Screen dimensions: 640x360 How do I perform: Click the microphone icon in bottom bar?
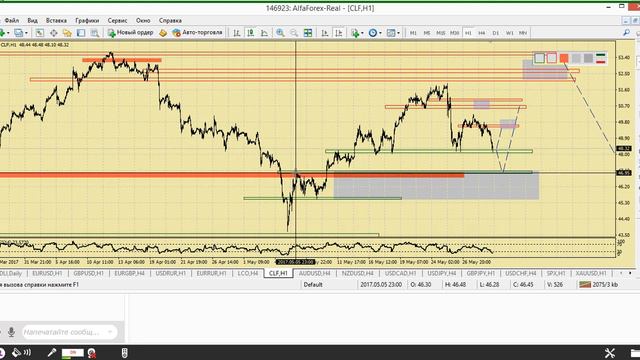[x=52, y=353]
